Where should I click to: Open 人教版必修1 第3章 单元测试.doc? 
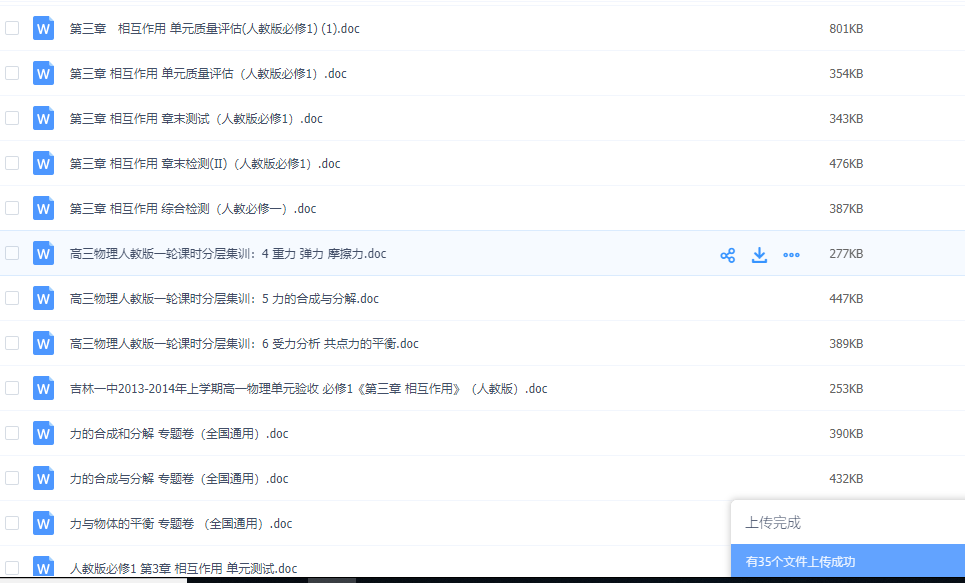click(183, 568)
